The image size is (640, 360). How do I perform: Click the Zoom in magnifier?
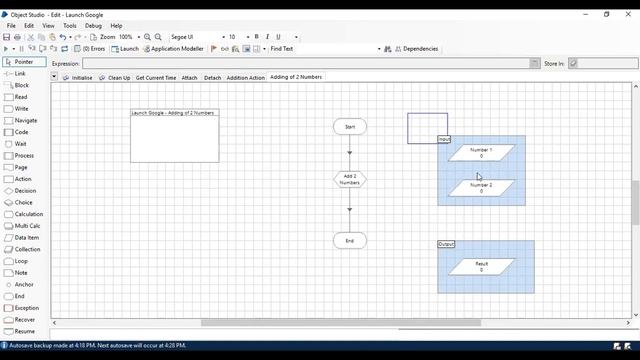click(x=147, y=37)
